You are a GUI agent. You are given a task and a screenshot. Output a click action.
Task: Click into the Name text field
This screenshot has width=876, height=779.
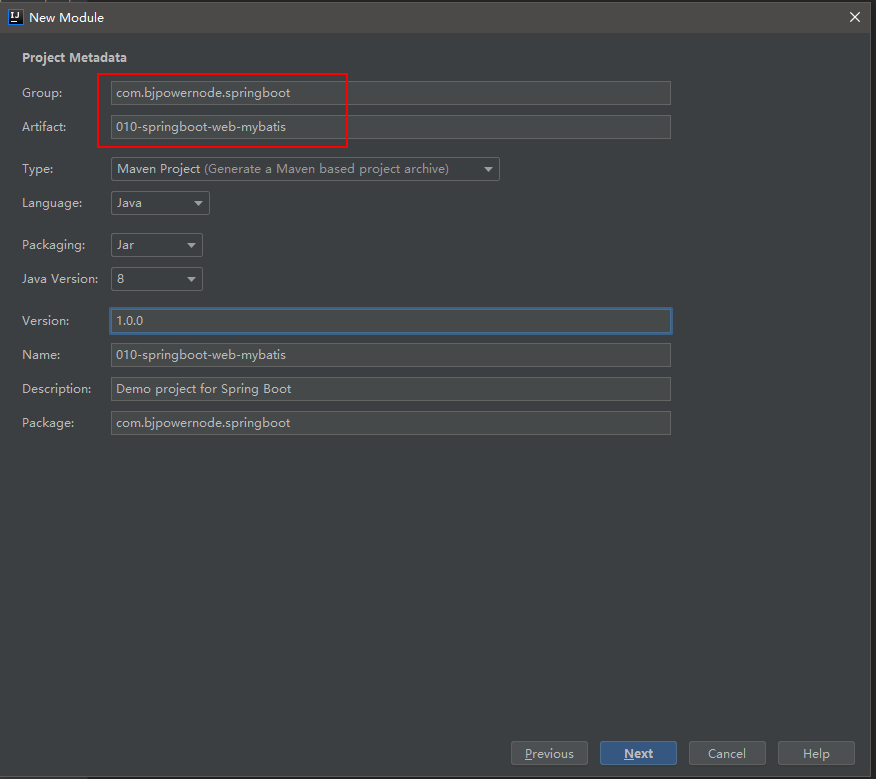[390, 355]
